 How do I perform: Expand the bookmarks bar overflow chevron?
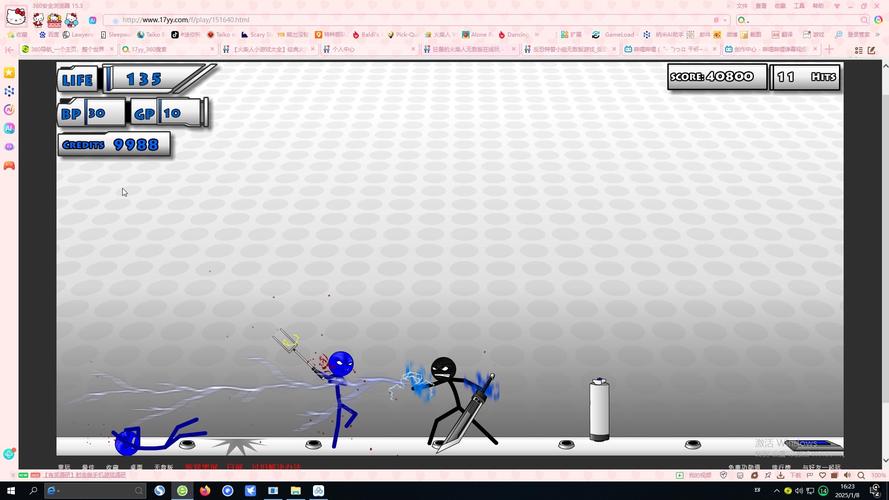[878, 35]
